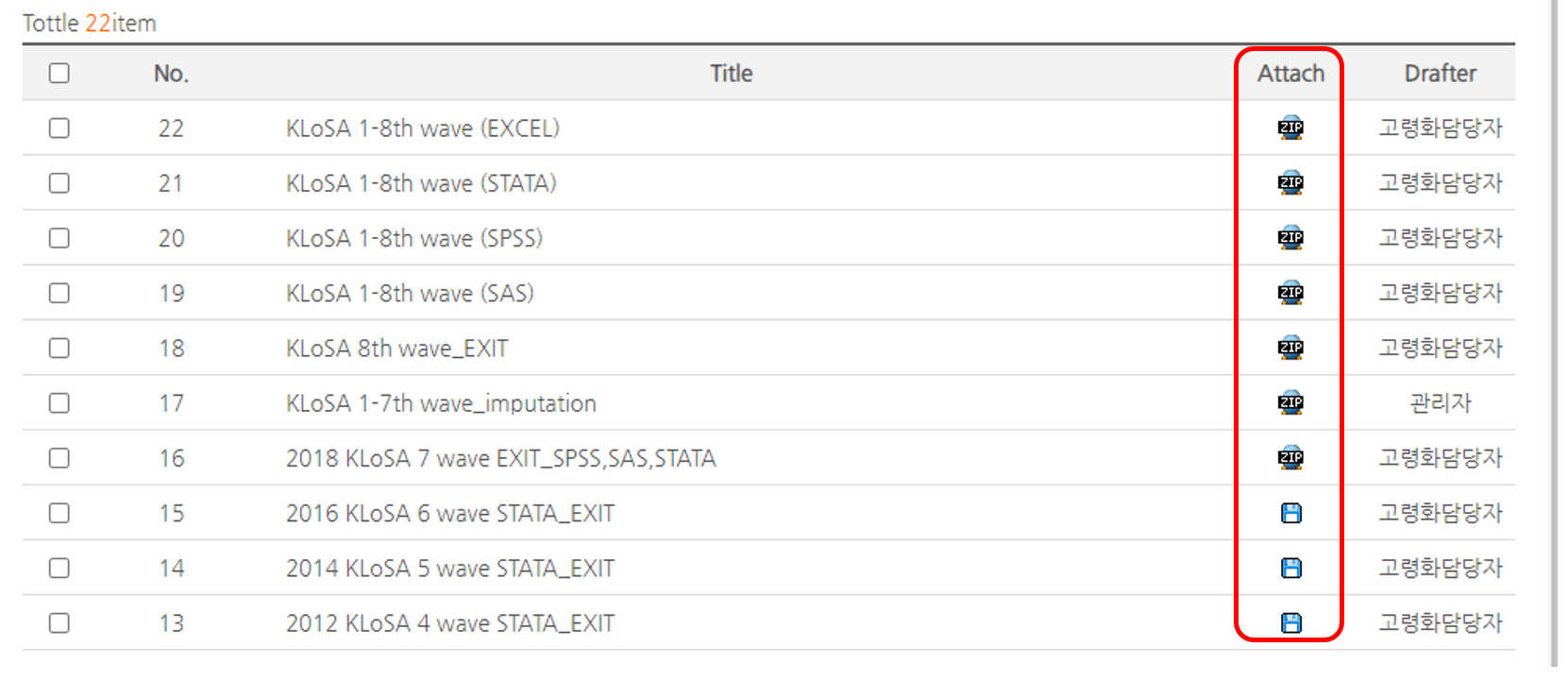
Task: Click ZIP icon in SPSS row
Action: pos(1290,238)
